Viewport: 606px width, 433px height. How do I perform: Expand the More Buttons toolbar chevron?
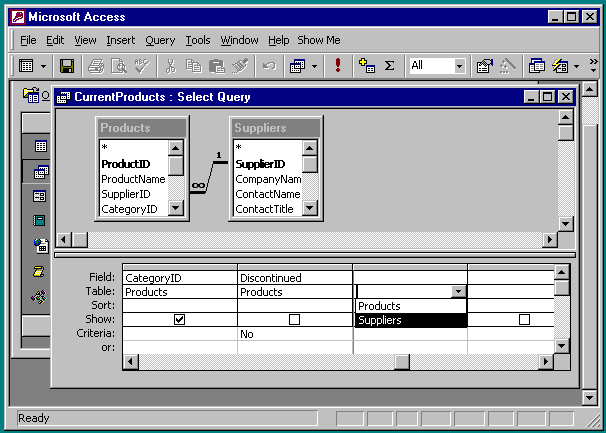(593, 66)
